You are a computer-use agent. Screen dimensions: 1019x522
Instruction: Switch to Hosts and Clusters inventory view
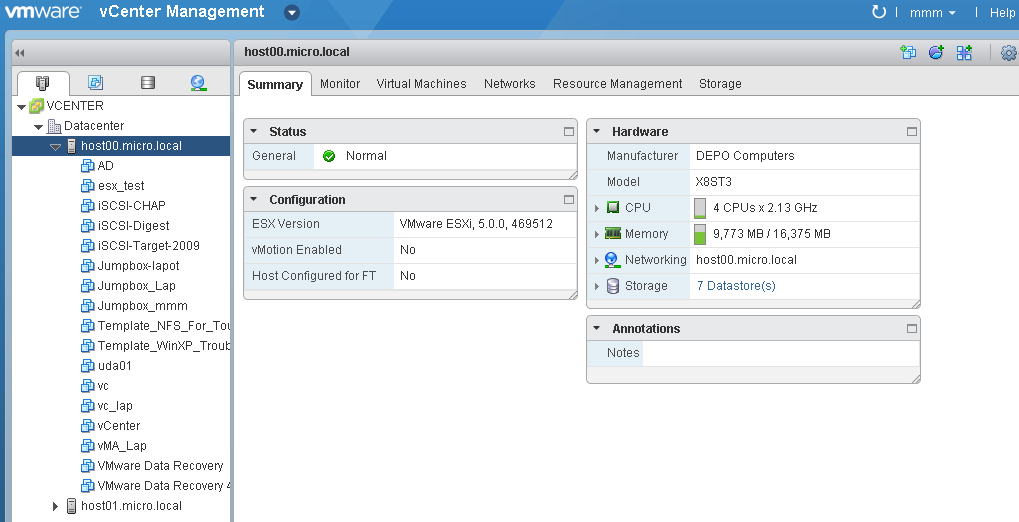43,83
